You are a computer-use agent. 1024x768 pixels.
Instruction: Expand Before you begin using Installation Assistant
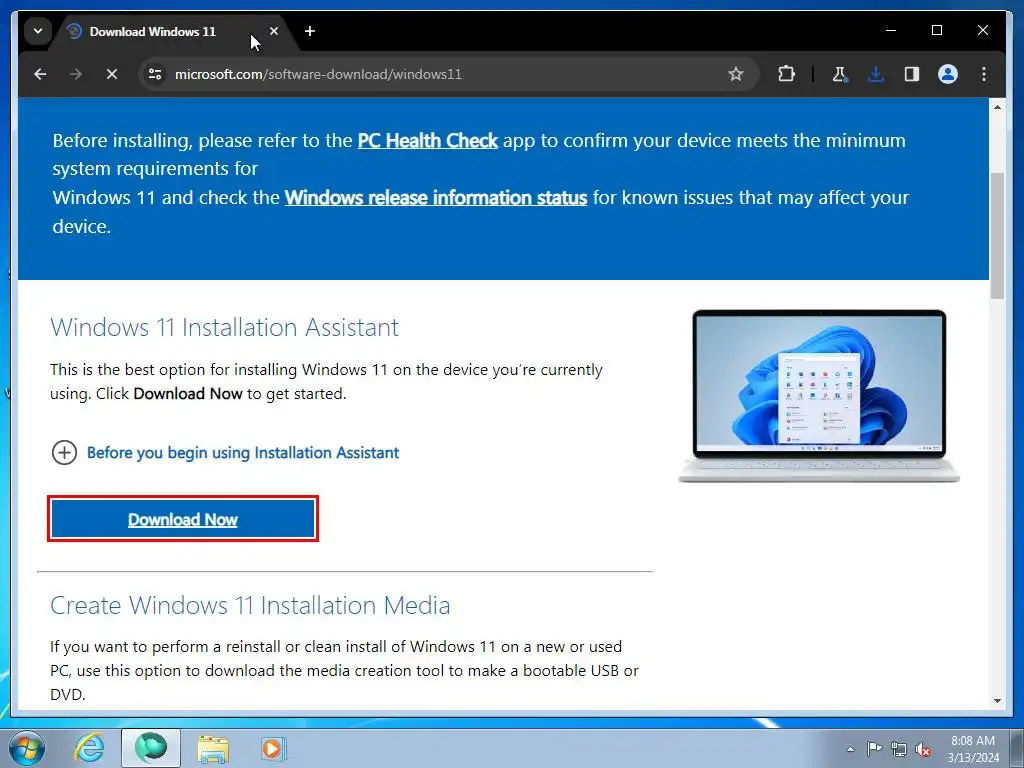pos(225,453)
